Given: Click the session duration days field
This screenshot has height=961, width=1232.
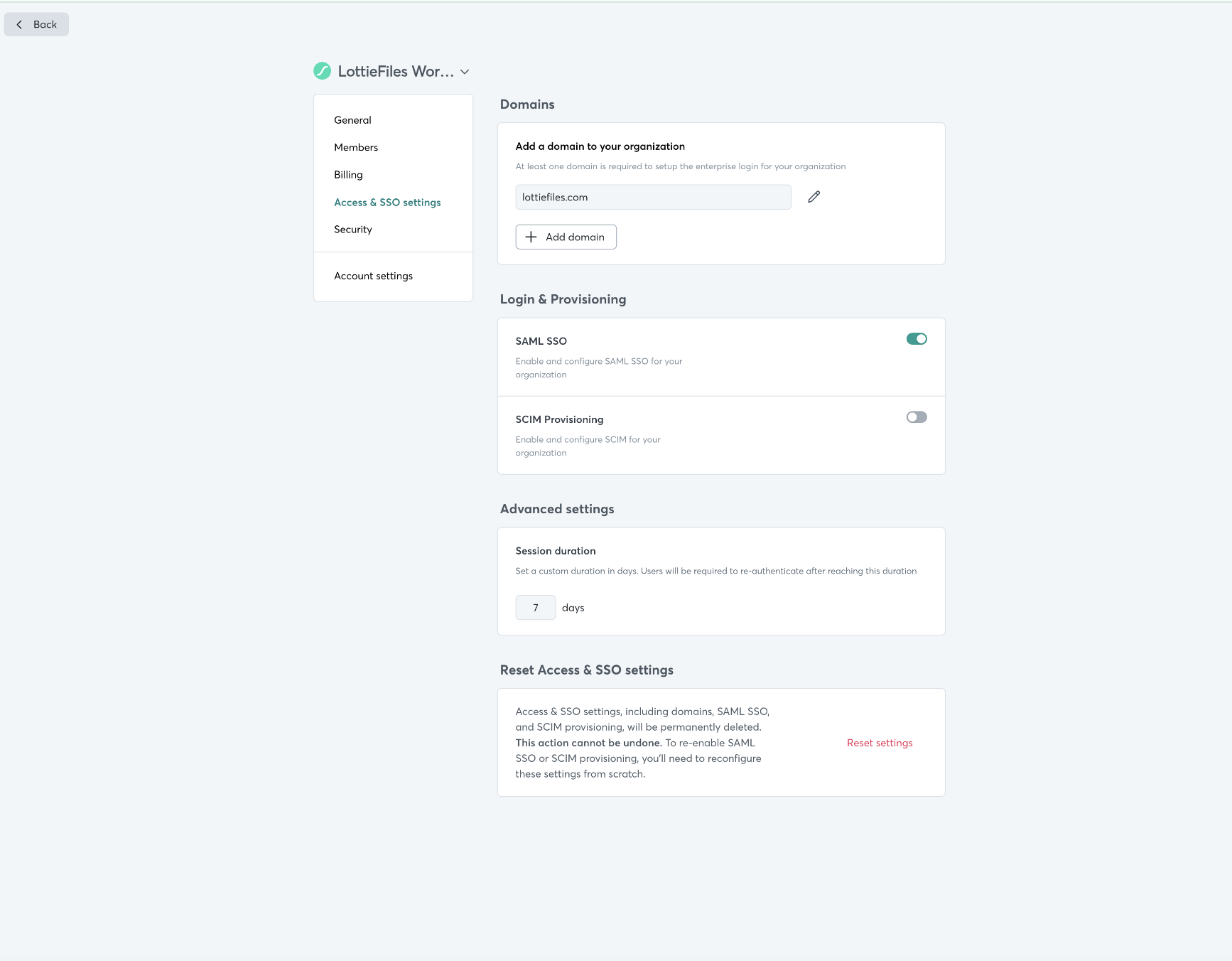Looking at the screenshot, I should (535, 607).
